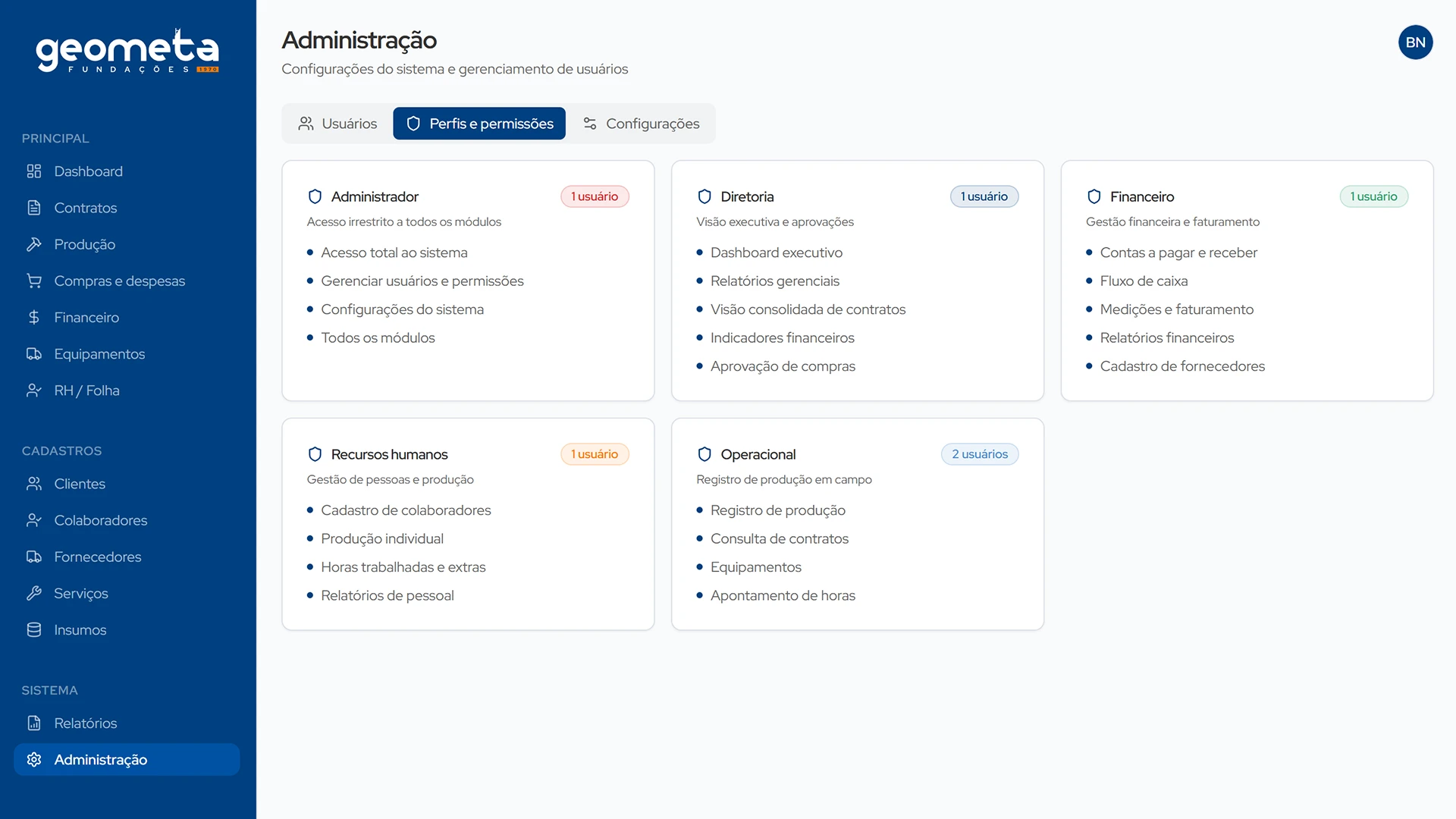The image size is (1456, 819).
Task: Click the Serviços wrench icon
Action: tap(34, 593)
